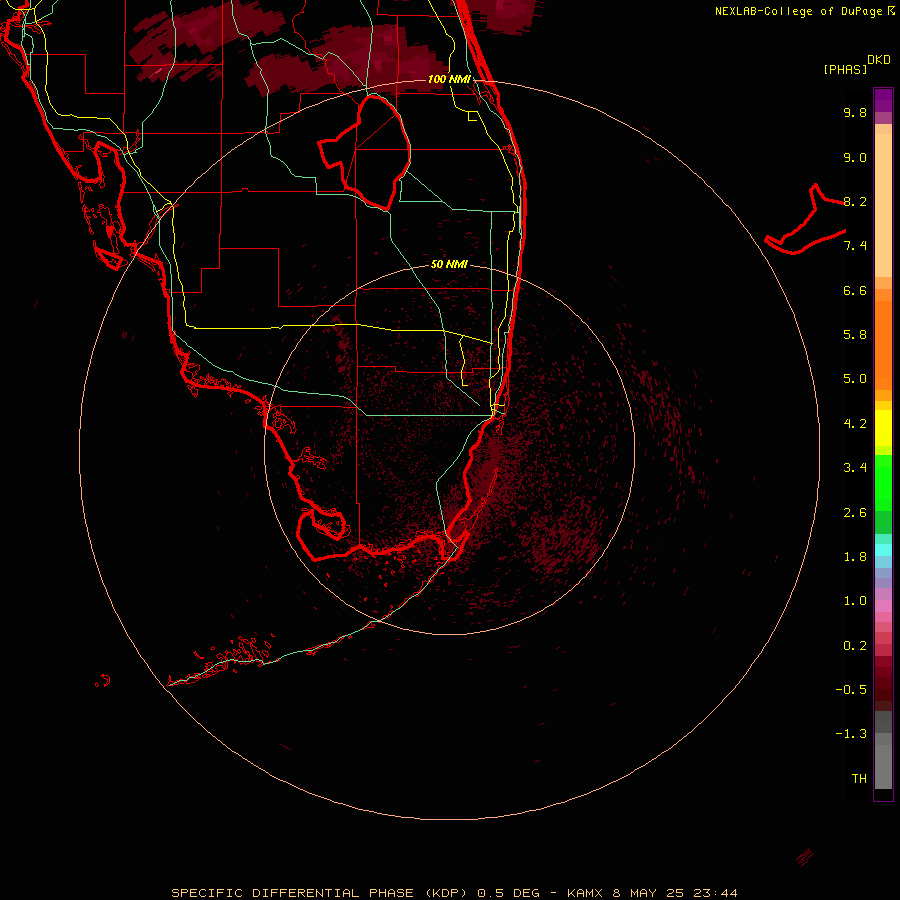Click the 8.2 color scale value
Viewport: 900px width, 900px height.
pyautogui.click(x=855, y=201)
